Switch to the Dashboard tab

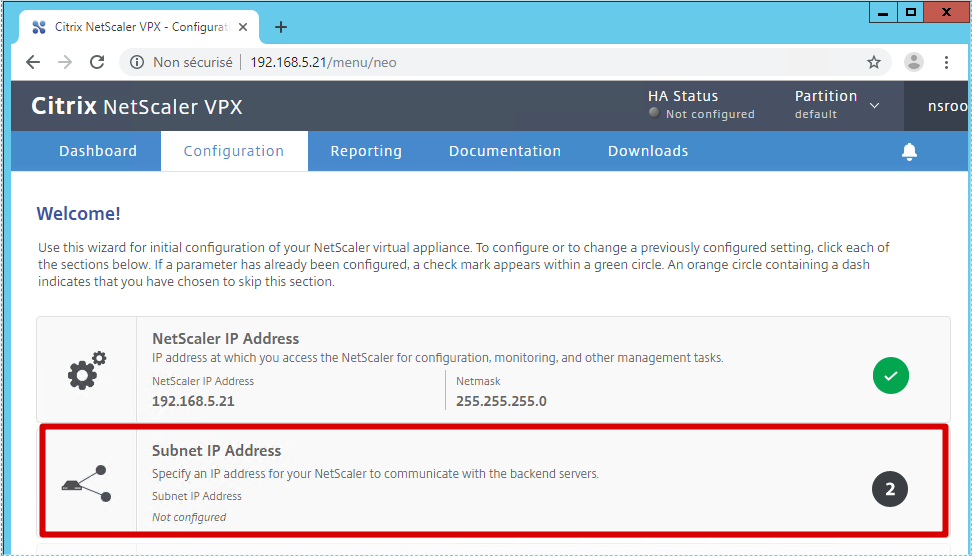[98, 151]
